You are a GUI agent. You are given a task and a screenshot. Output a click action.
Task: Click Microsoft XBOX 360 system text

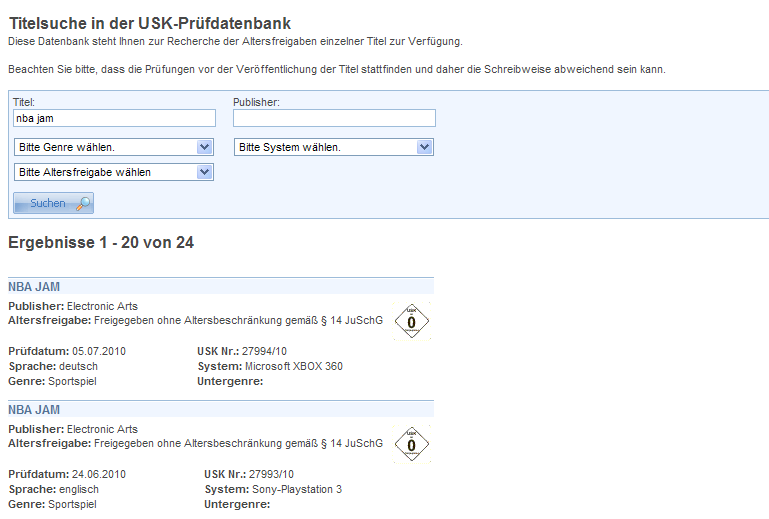293,367
